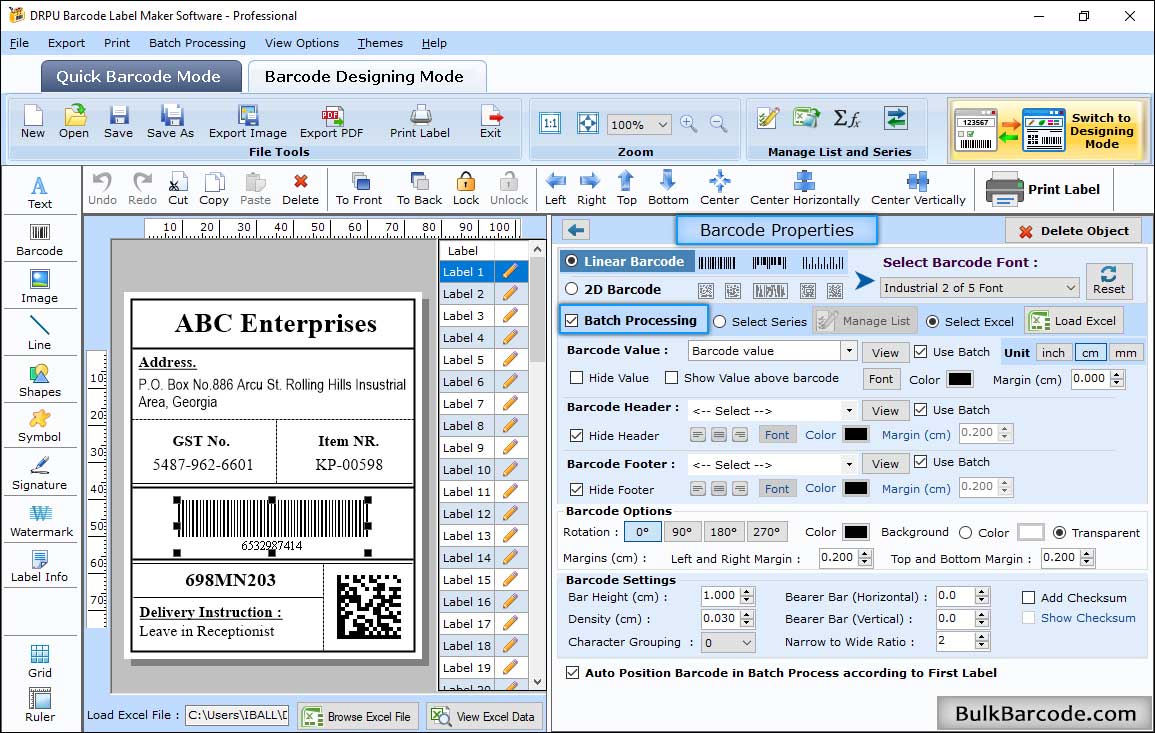Center object horizontally
Viewport: 1155px width, 733px height.
[805, 189]
